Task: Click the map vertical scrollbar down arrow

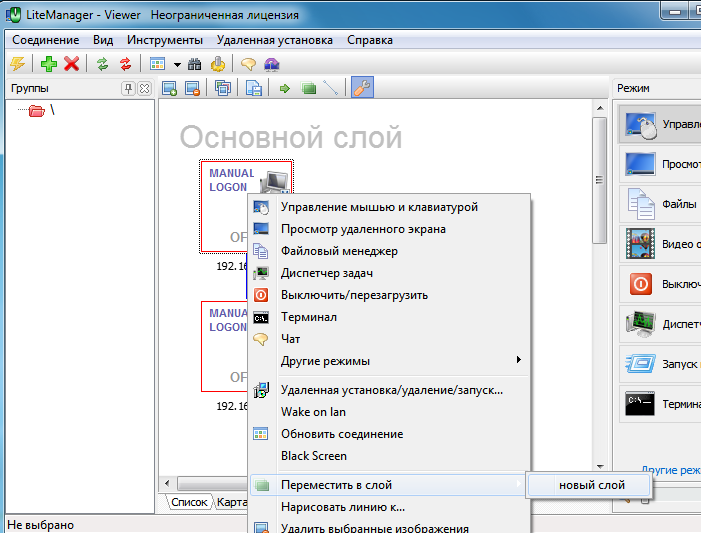Action: coord(600,467)
